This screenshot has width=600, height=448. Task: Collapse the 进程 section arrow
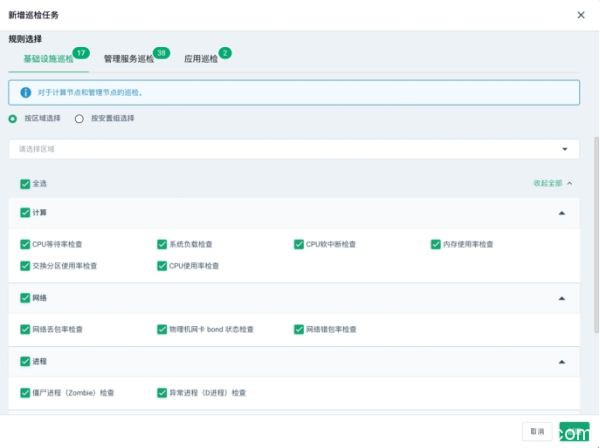coord(561,362)
